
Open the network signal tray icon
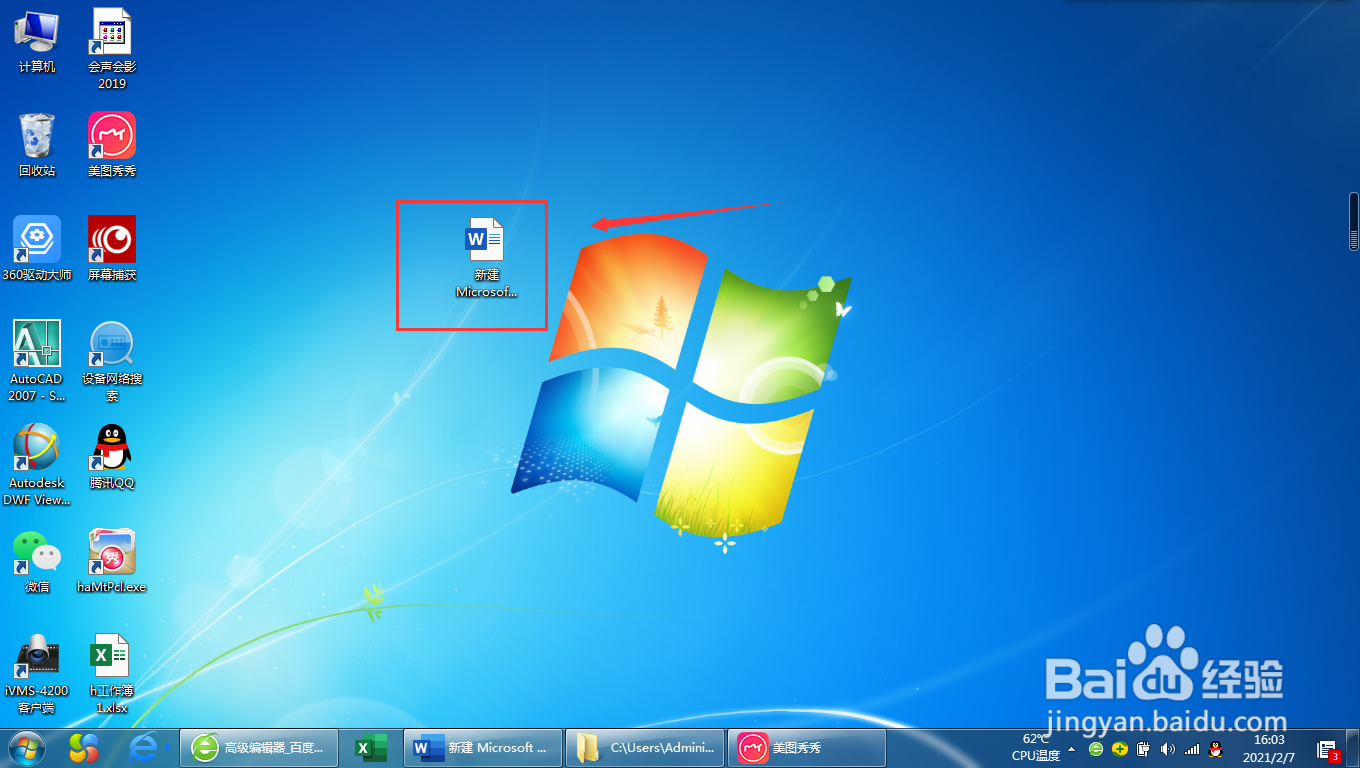point(1191,748)
